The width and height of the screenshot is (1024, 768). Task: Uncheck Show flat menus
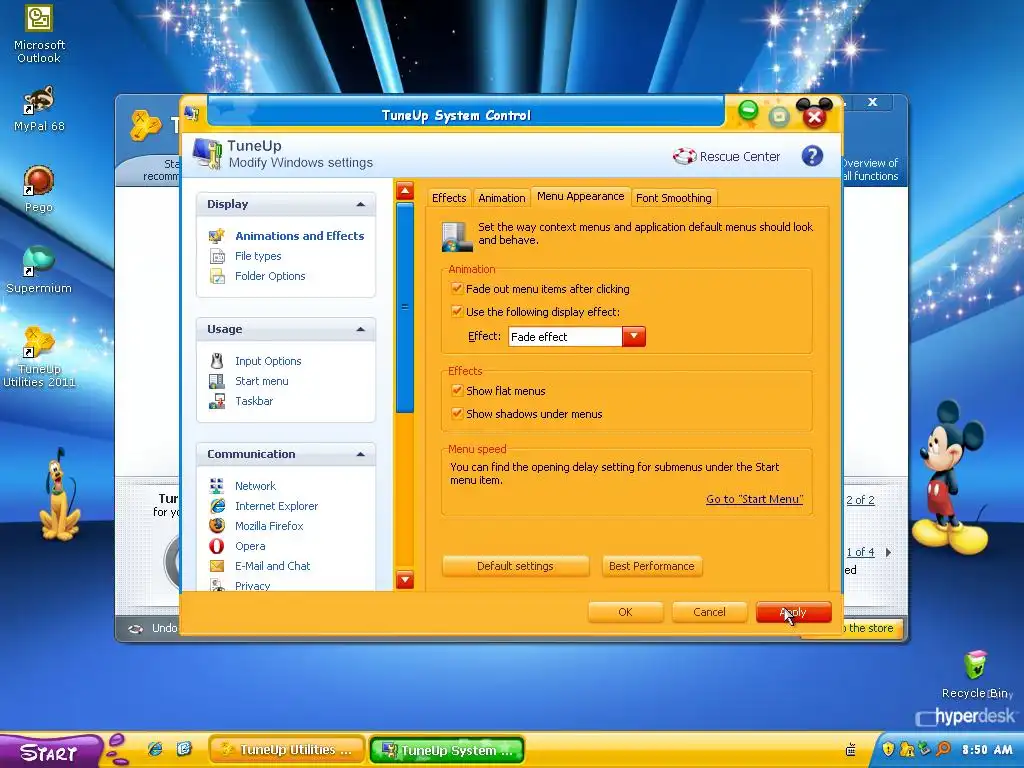[457, 391]
